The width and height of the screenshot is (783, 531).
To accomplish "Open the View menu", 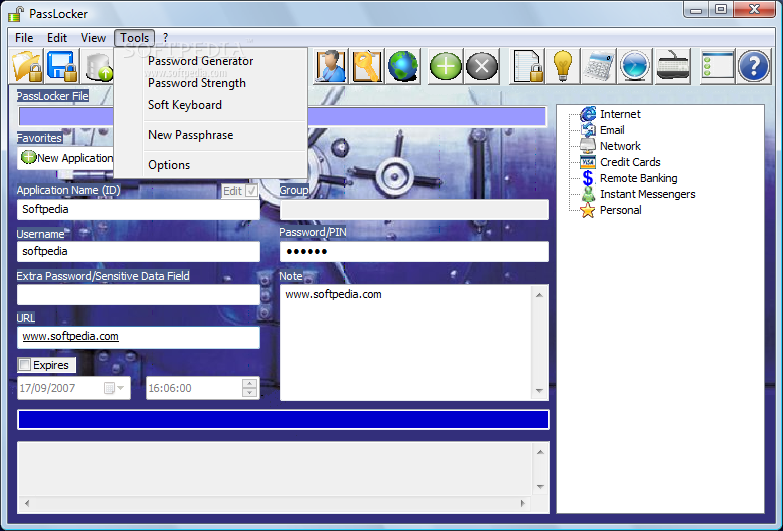I will pos(93,38).
